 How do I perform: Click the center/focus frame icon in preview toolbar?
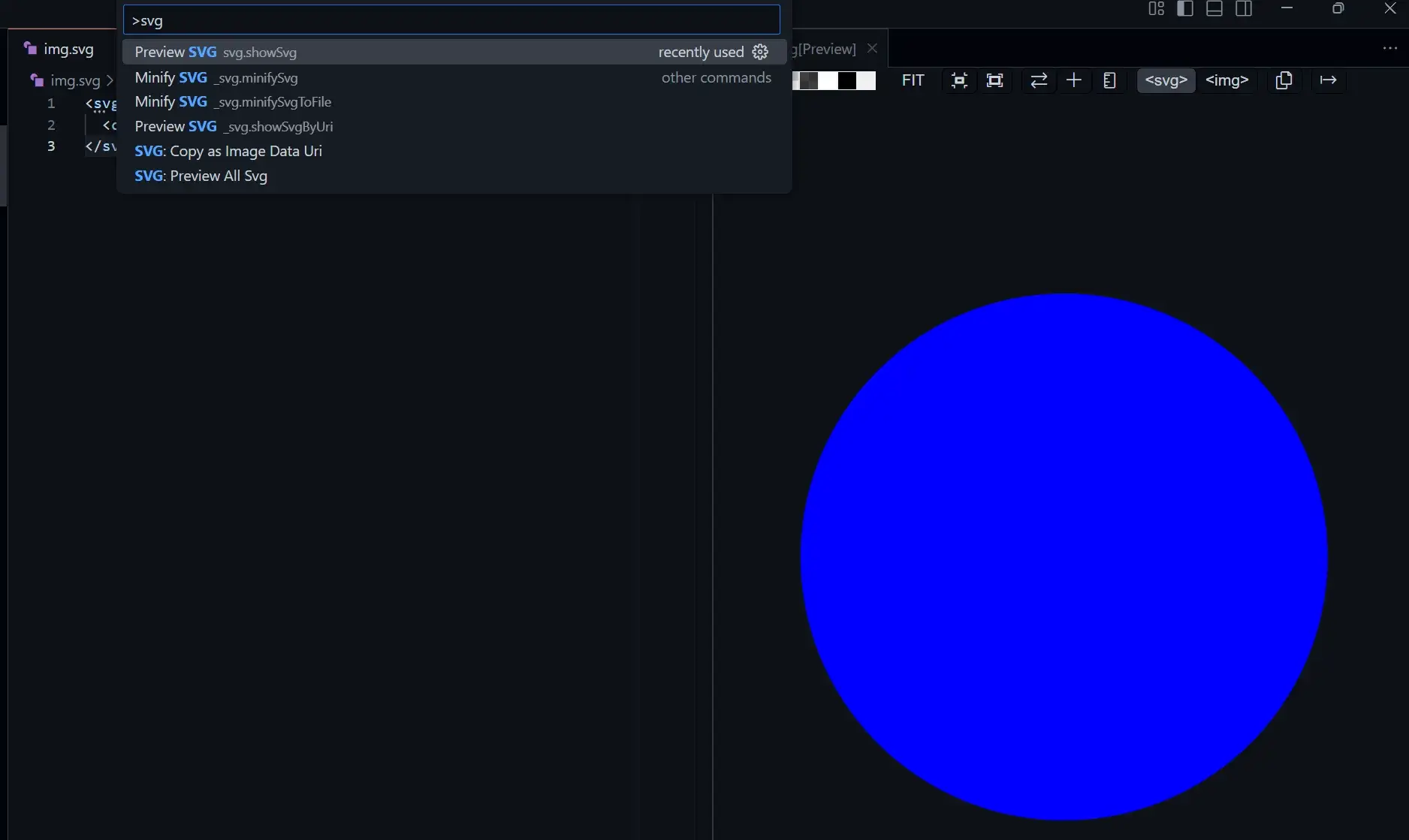pos(959,80)
